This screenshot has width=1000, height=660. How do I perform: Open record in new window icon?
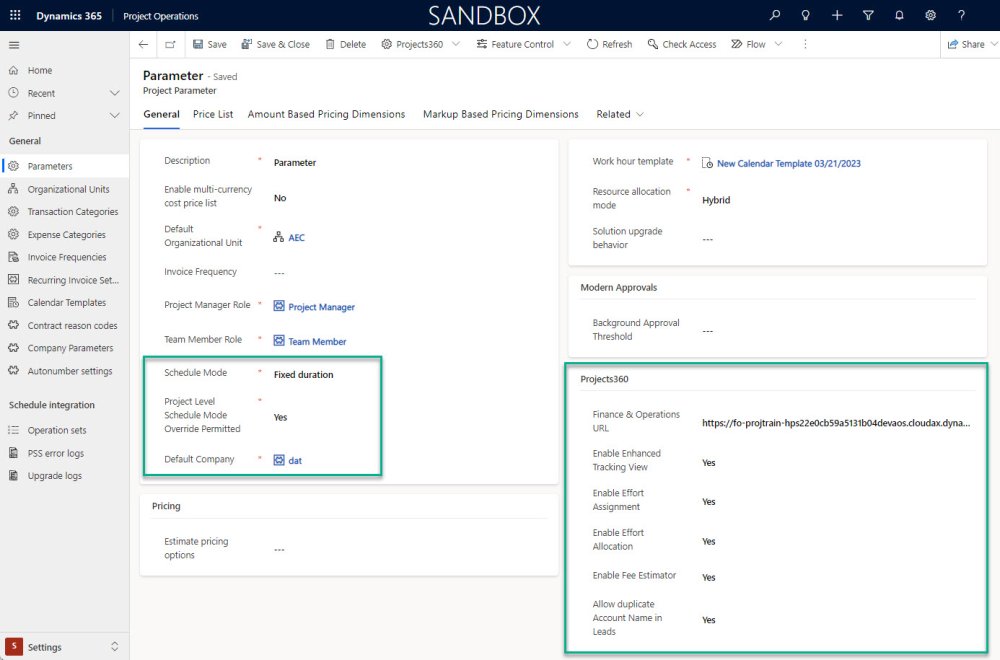(170, 44)
